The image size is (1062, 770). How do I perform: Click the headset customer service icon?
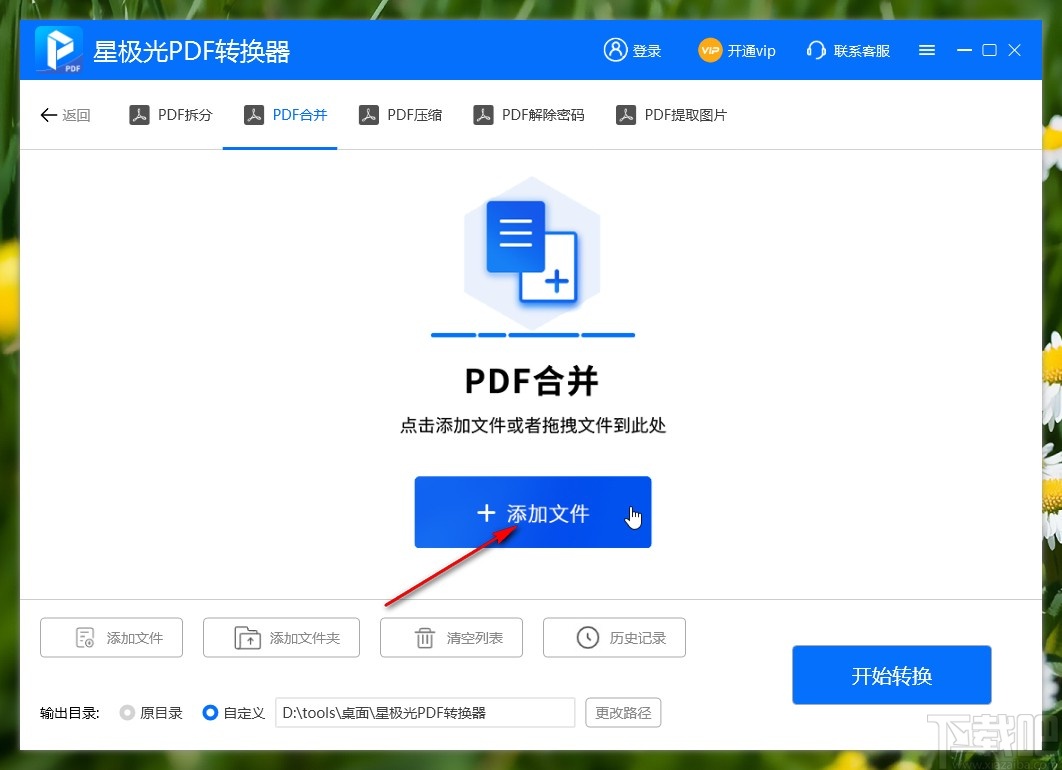coord(816,50)
